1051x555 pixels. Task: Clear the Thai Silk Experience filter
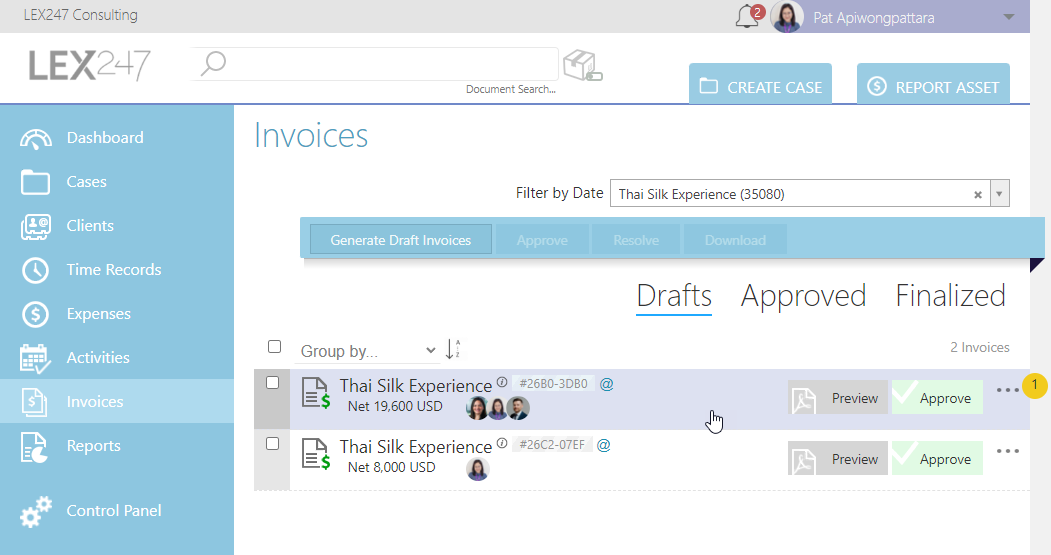[978, 194]
